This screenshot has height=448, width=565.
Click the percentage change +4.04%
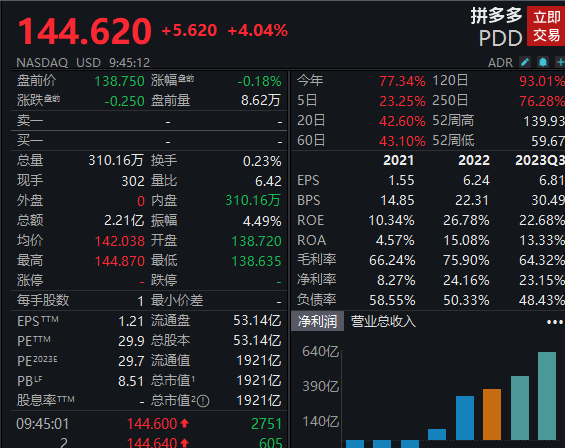click(x=258, y=31)
